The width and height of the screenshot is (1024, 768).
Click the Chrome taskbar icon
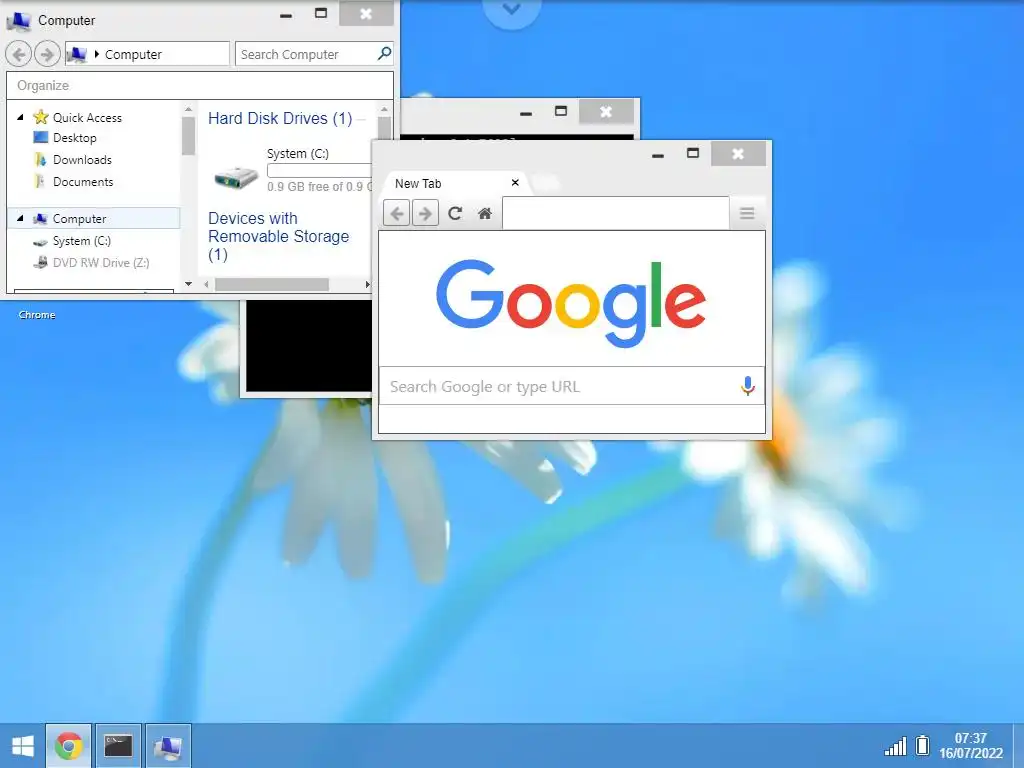click(69, 746)
